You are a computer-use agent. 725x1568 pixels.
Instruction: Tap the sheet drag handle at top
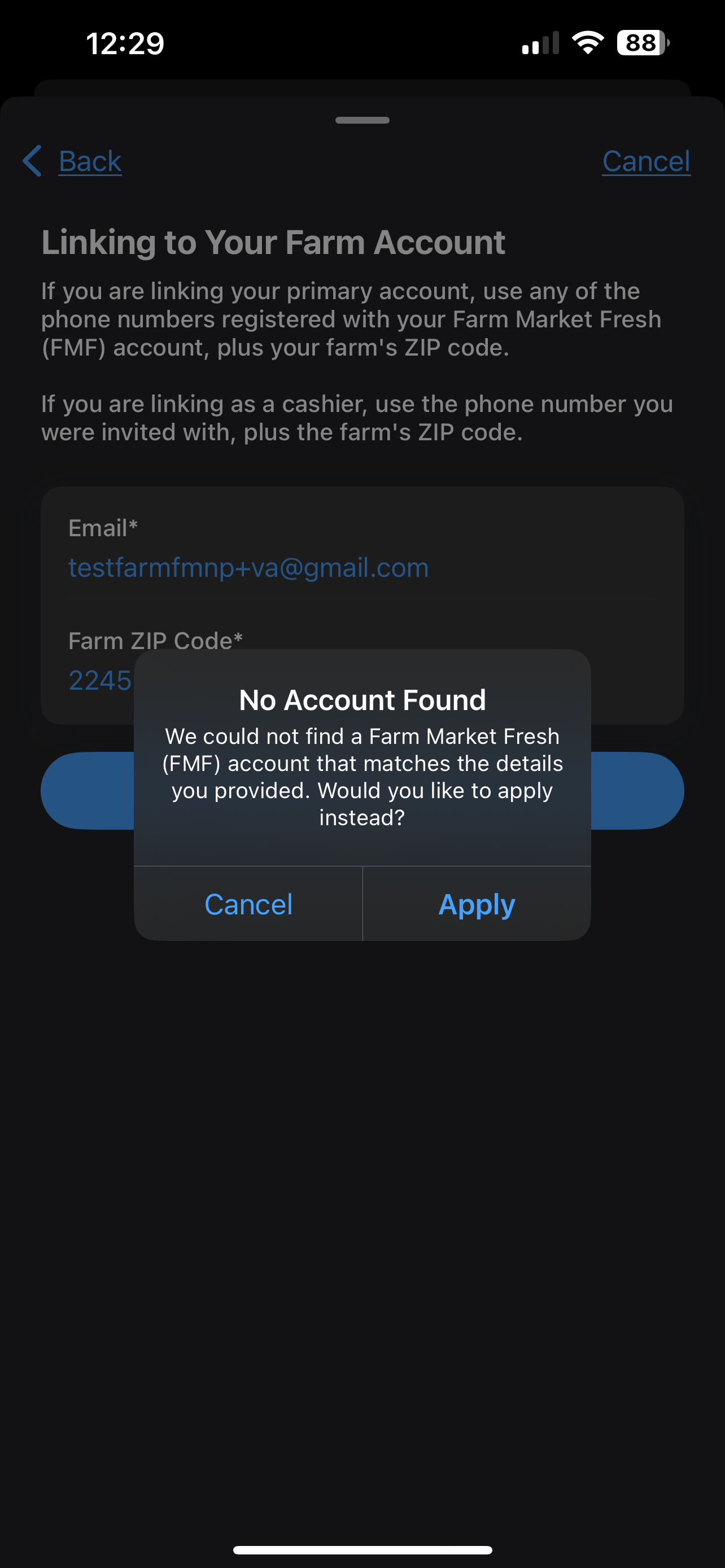tap(362, 120)
